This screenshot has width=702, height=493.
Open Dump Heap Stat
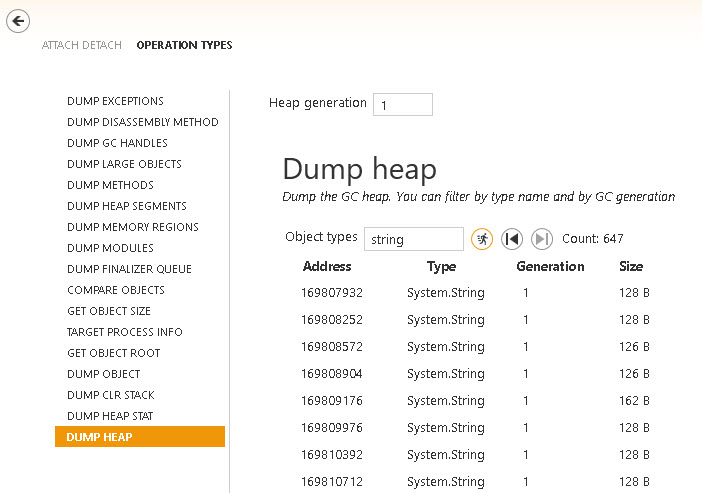click(110, 416)
